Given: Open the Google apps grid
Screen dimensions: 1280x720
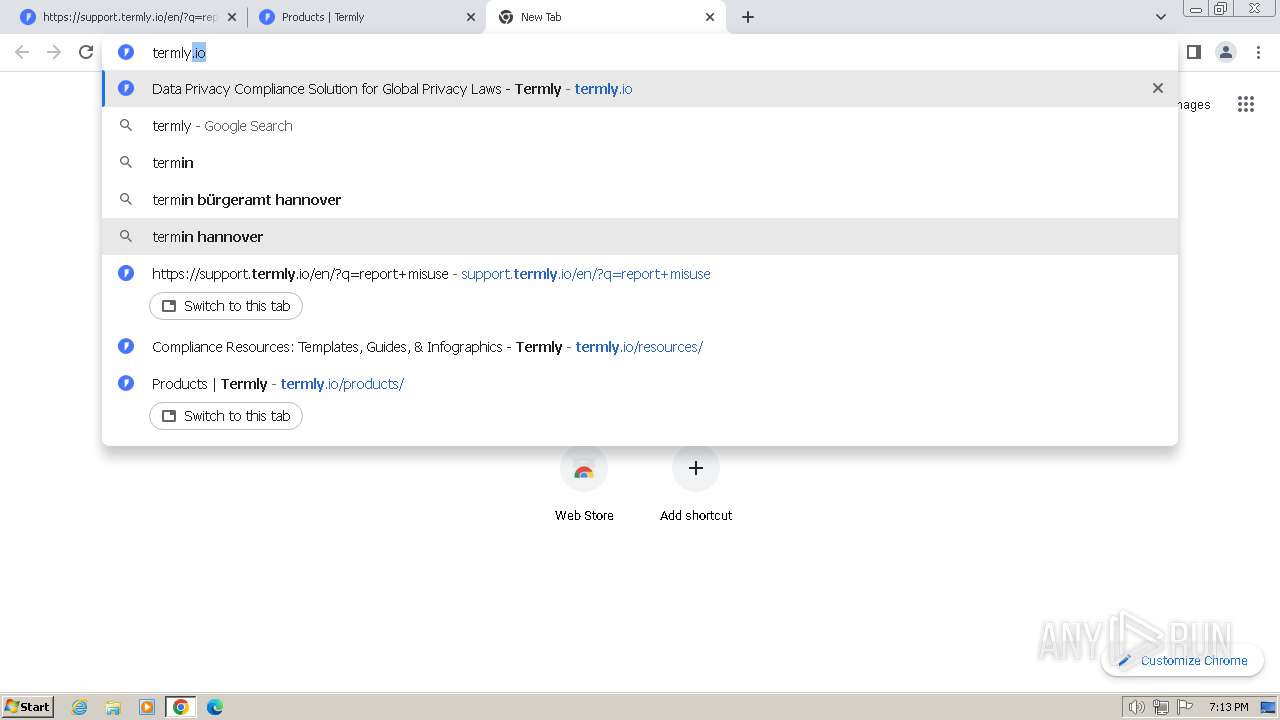Looking at the screenshot, I should pyautogui.click(x=1245, y=104).
